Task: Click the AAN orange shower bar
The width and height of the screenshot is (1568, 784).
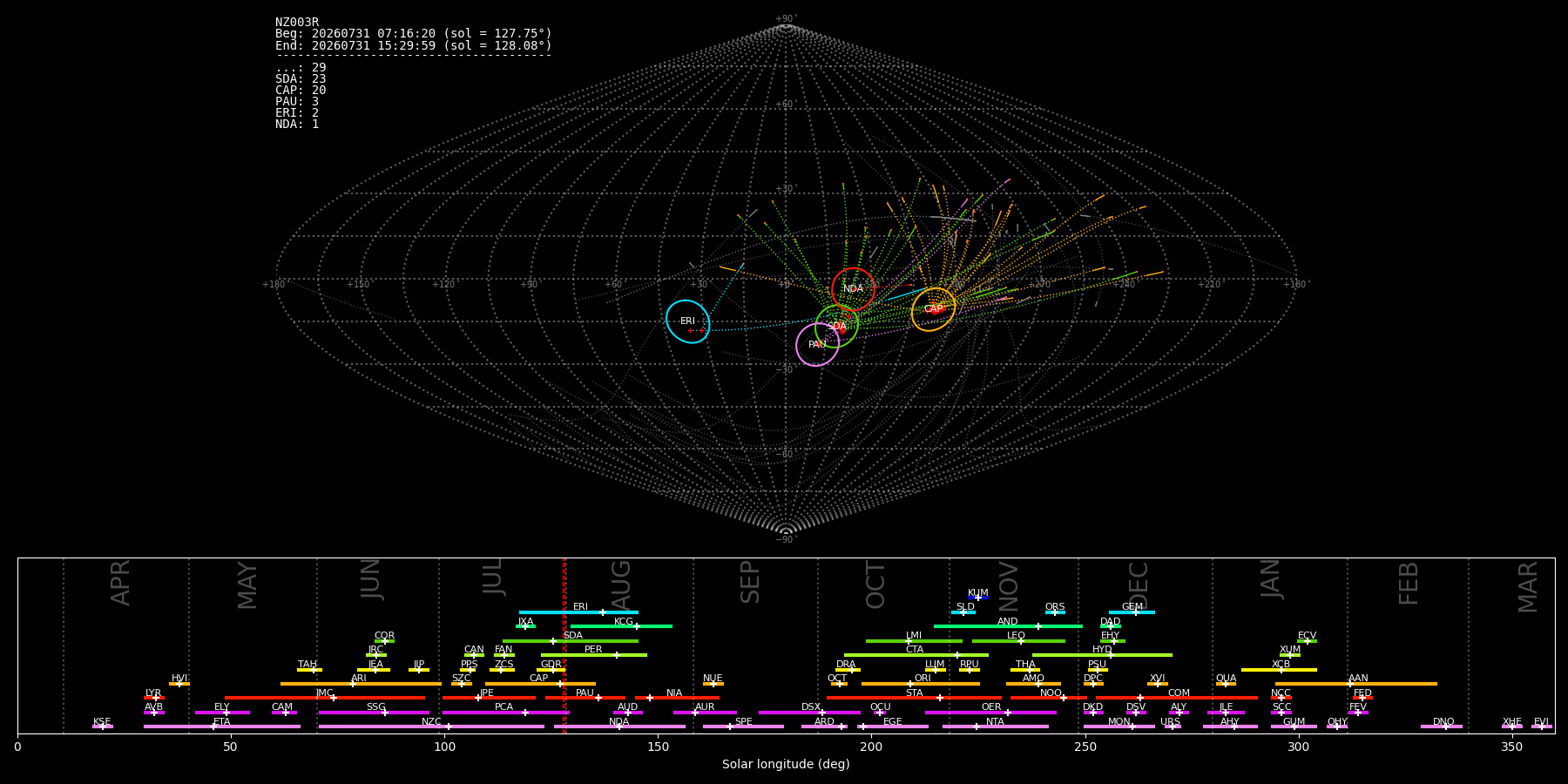Action: coord(1356,684)
